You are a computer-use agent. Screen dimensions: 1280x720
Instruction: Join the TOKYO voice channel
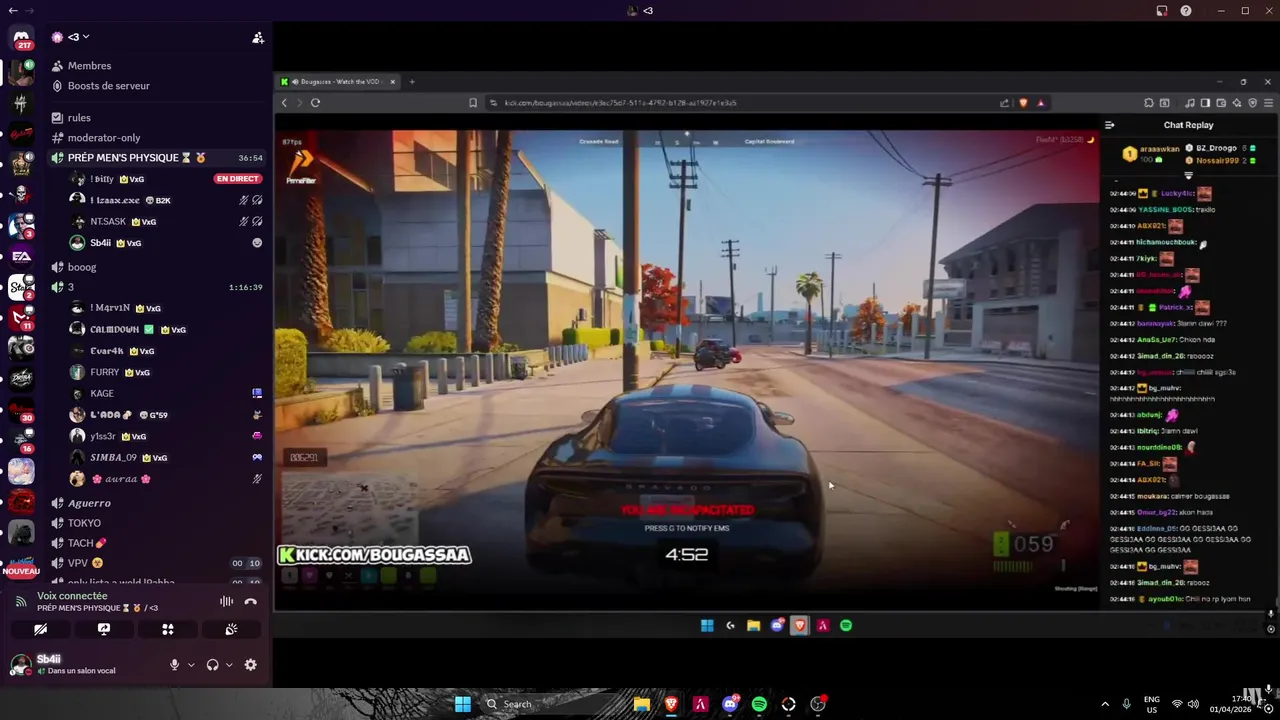[x=158, y=523]
